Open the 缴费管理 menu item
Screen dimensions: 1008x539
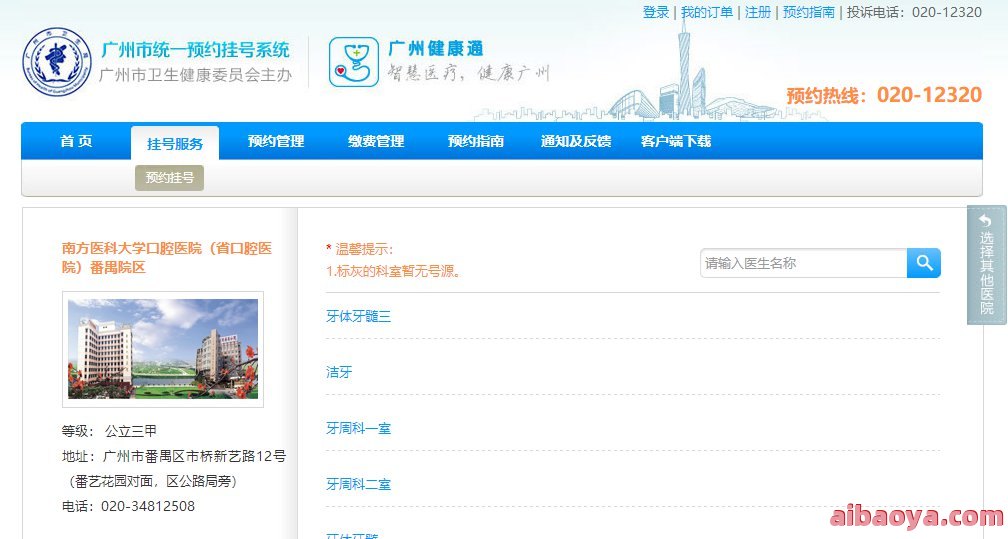click(376, 141)
